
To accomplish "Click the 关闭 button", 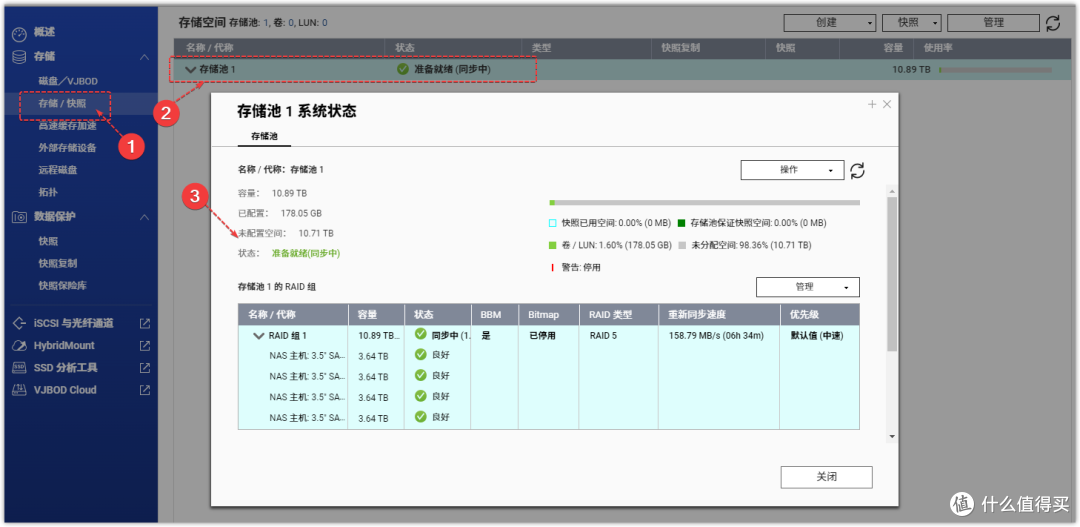I will coord(827,477).
